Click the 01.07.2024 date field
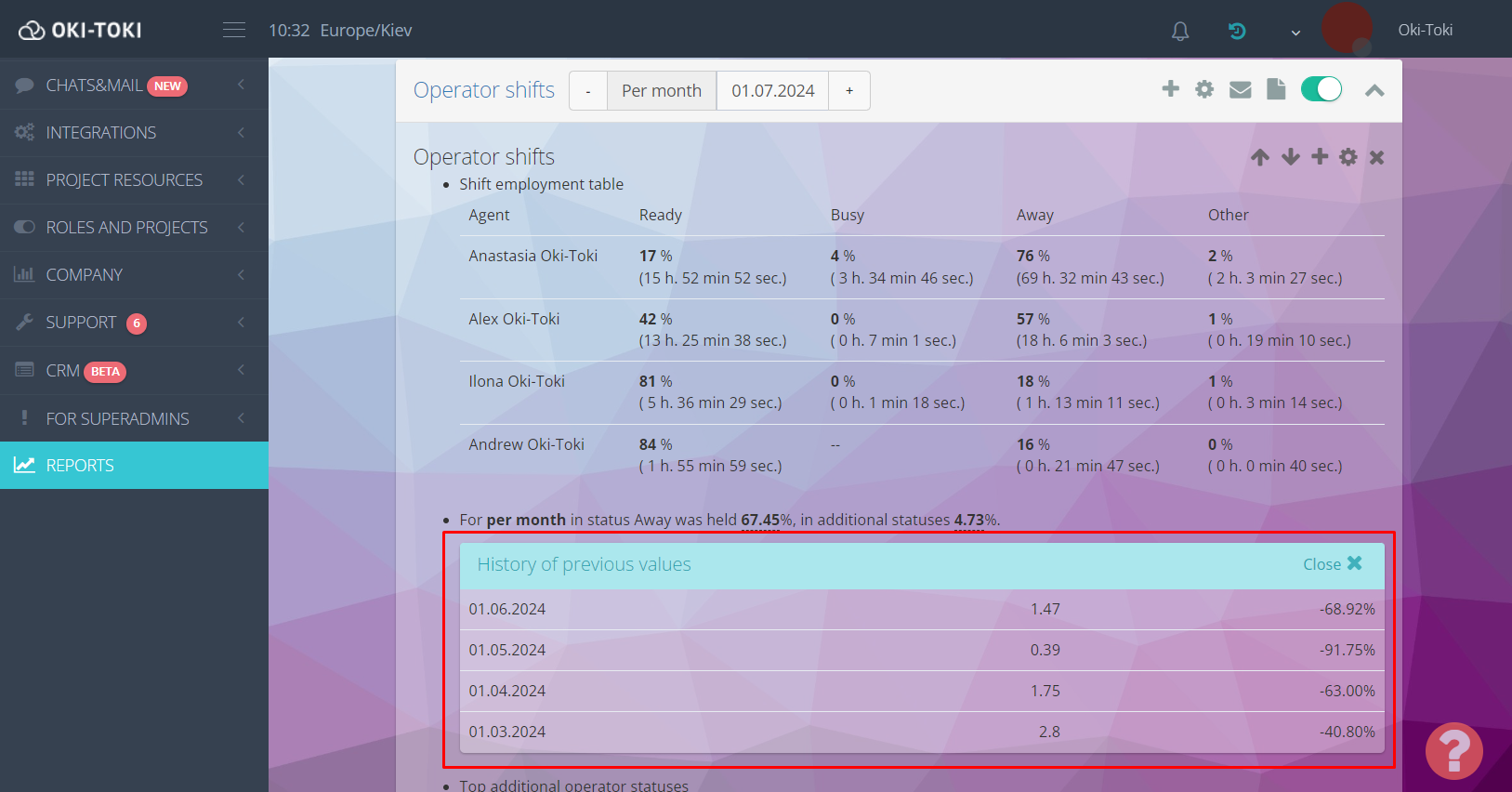 (x=772, y=91)
